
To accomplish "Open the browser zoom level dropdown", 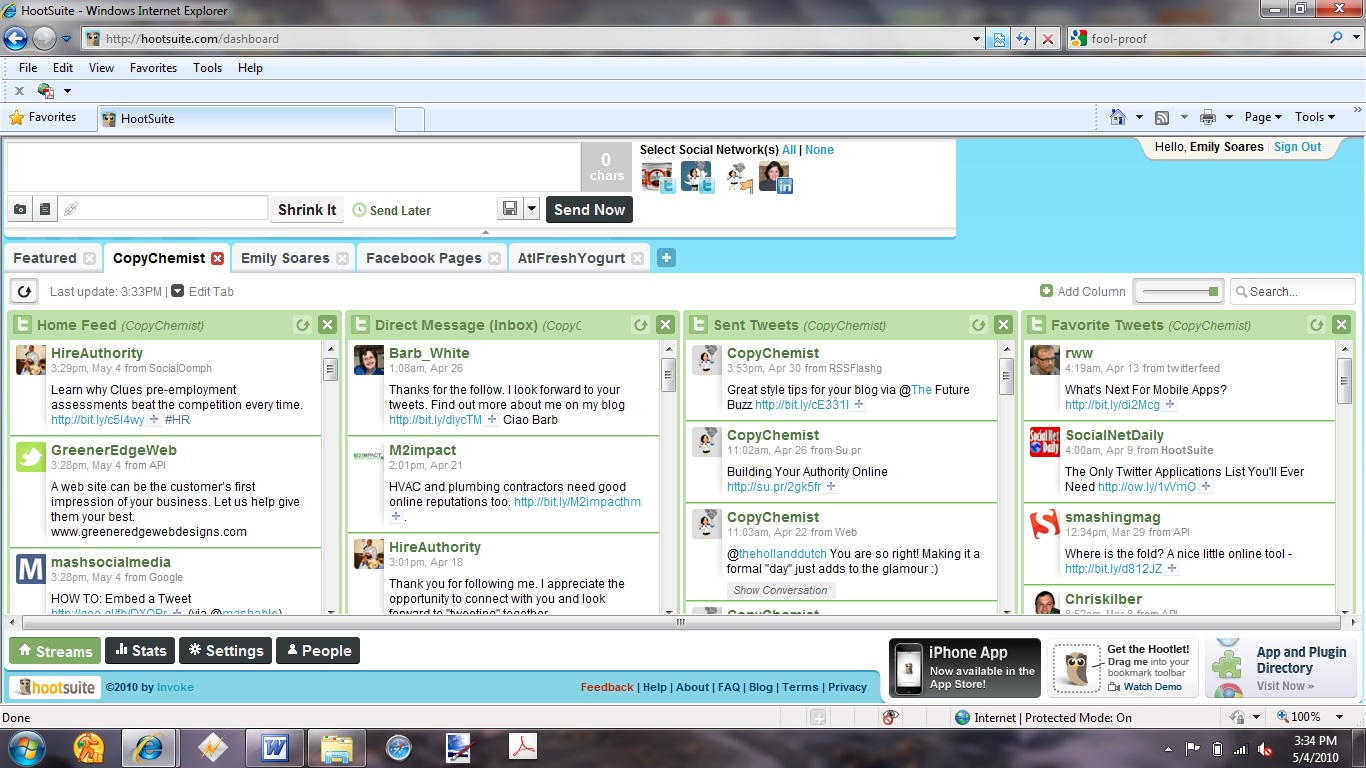I will [1340, 717].
